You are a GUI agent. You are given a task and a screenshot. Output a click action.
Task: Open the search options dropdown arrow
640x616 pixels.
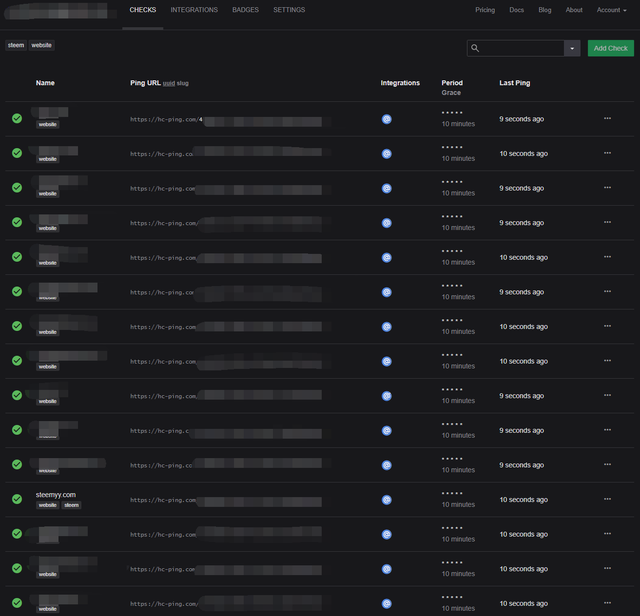tap(572, 48)
